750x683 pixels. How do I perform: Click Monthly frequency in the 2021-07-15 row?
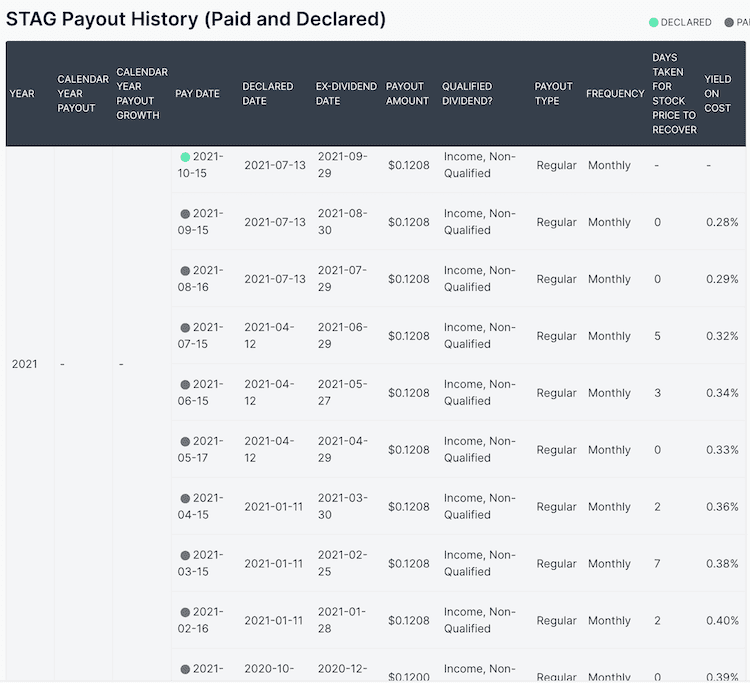pyautogui.click(x=609, y=336)
